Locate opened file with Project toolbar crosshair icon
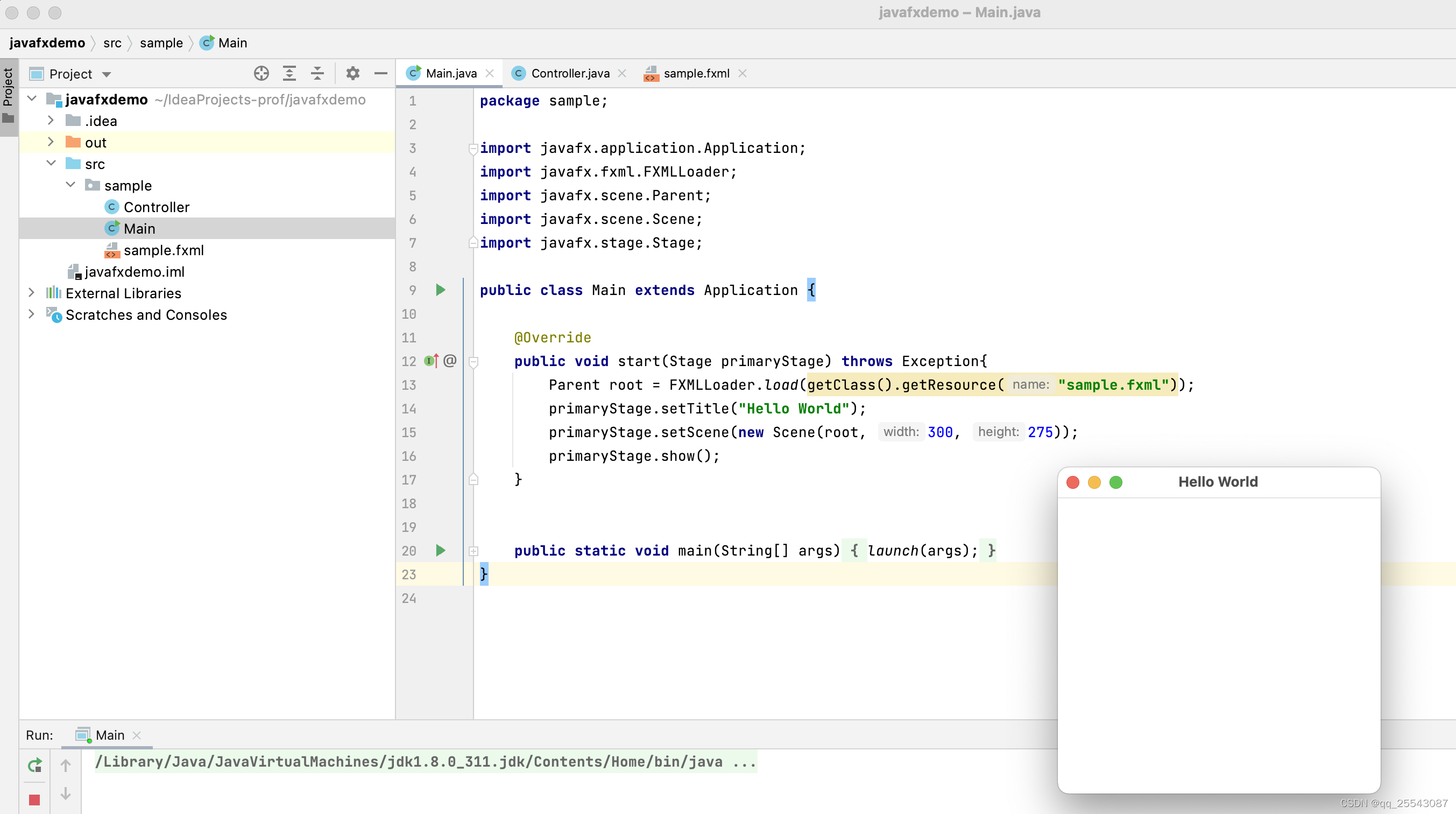The height and width of the screenshot is (814, 1456). 261,74
